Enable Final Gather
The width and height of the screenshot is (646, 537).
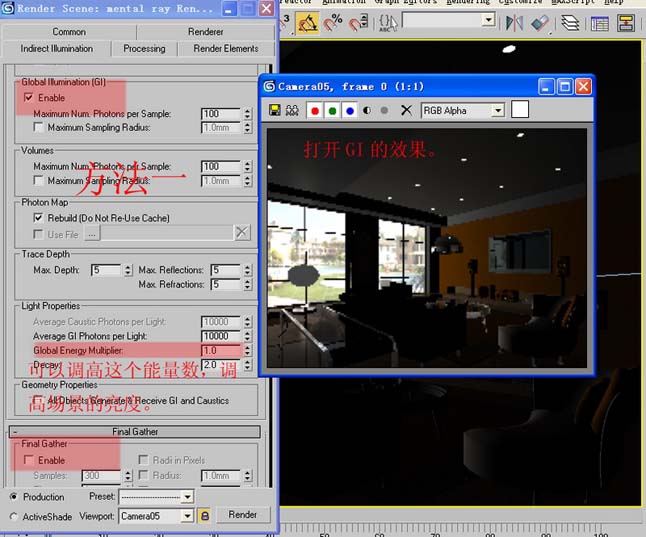[29, 460]
